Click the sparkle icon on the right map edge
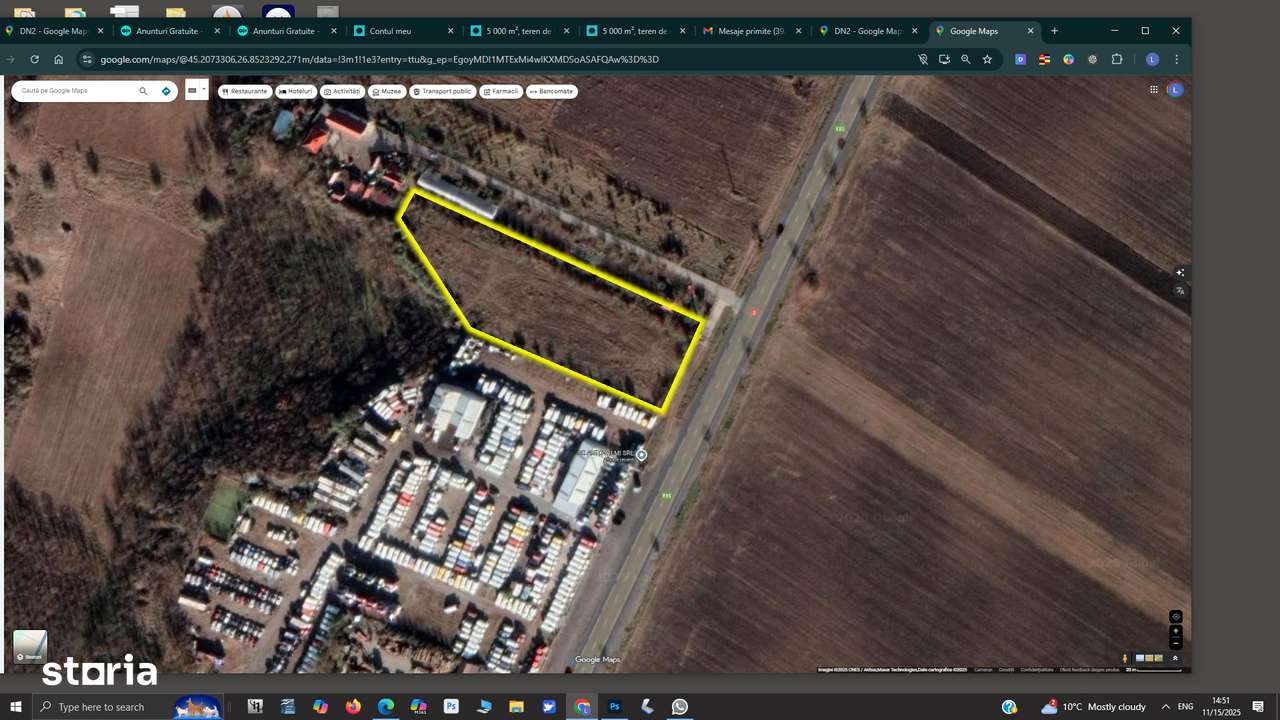Image resolution: width=1280 pixels, height=720 pixels. coord(1180,272)
